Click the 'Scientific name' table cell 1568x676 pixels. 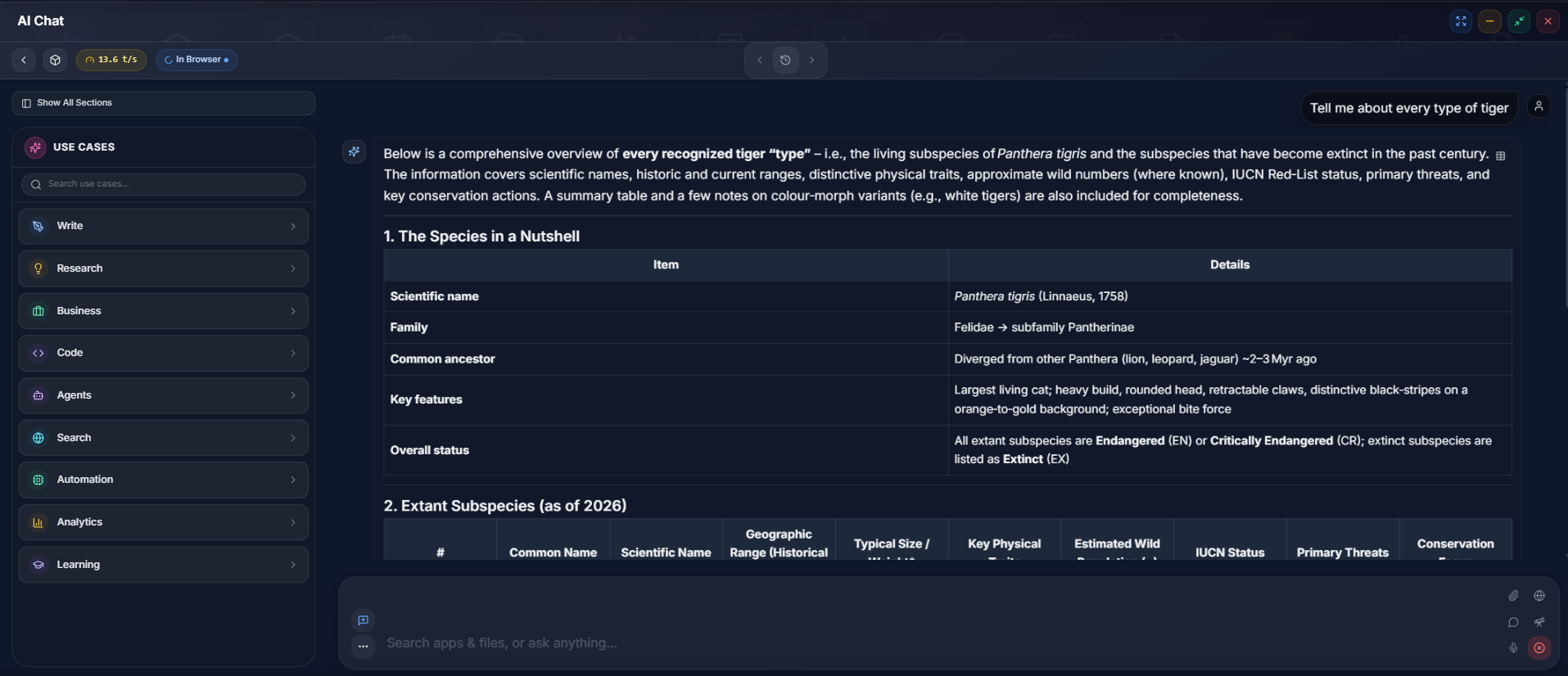coord(666,296)
